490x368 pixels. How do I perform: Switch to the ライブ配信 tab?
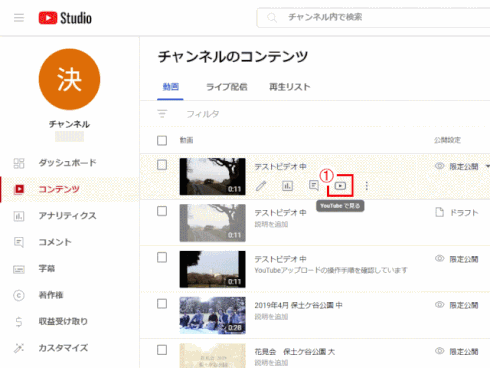click(227, 87)
